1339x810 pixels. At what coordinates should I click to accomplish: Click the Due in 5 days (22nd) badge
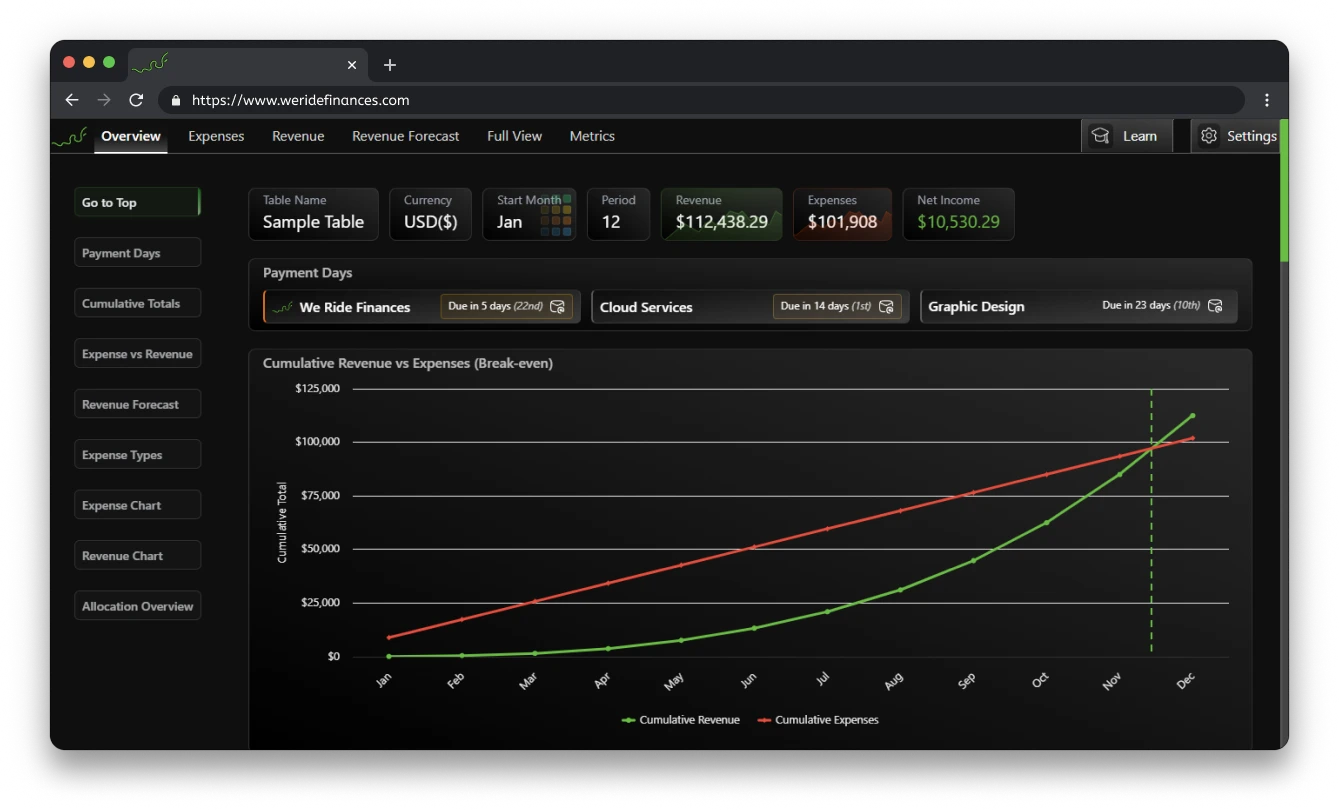(507, 307)
